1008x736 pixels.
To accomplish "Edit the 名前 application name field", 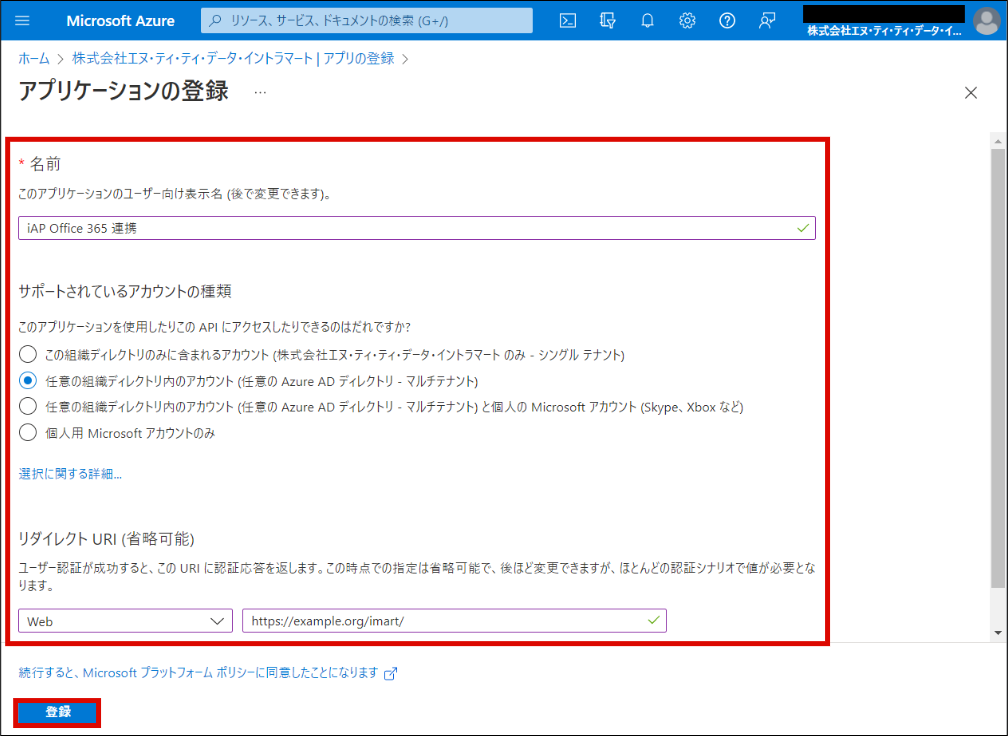I will point(417,228).
